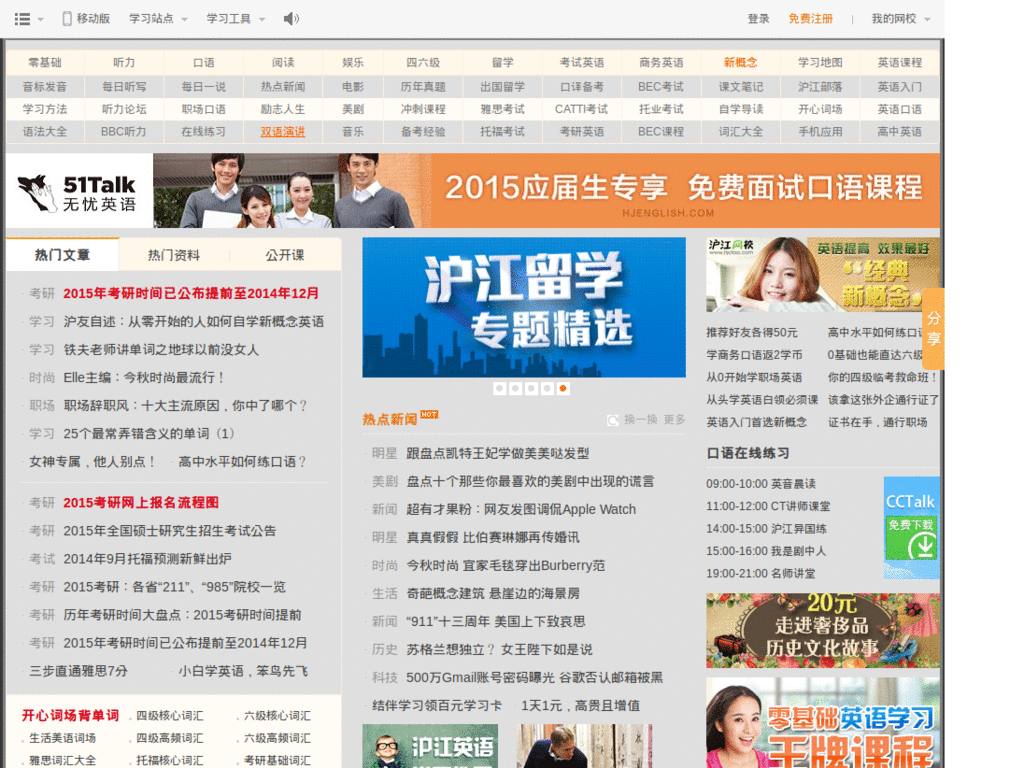Click the 免费注册 link
The height and width of the screenshot is (768, 1024).
810,19
